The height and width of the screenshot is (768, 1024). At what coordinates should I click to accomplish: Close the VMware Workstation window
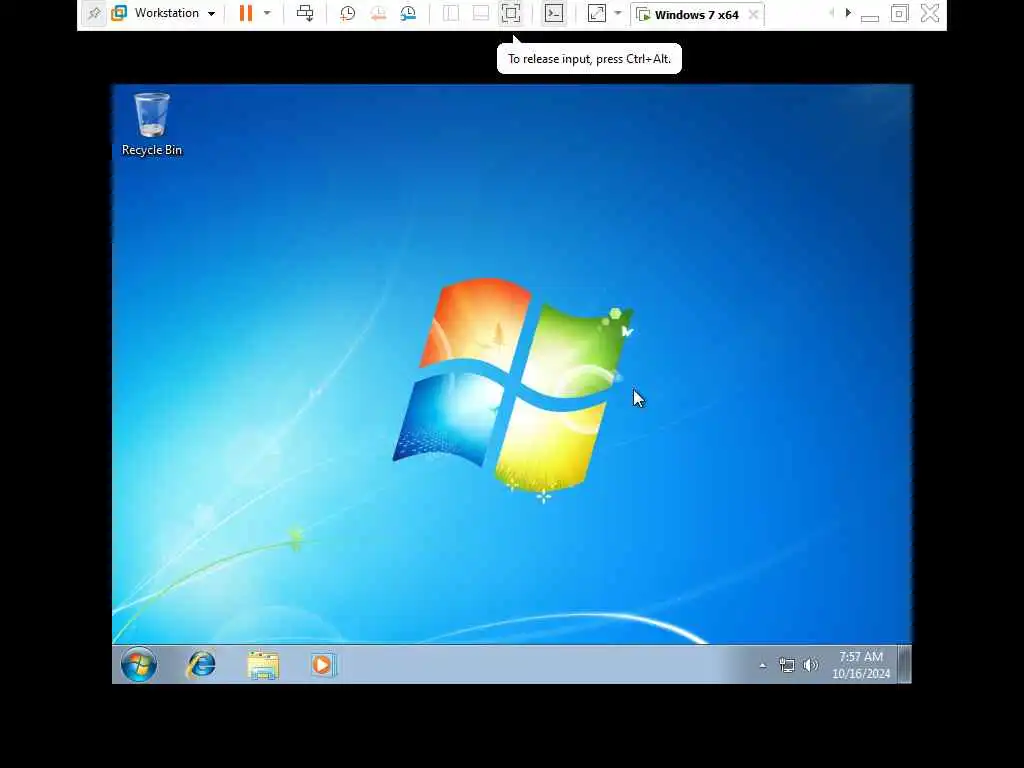(930, 13)
